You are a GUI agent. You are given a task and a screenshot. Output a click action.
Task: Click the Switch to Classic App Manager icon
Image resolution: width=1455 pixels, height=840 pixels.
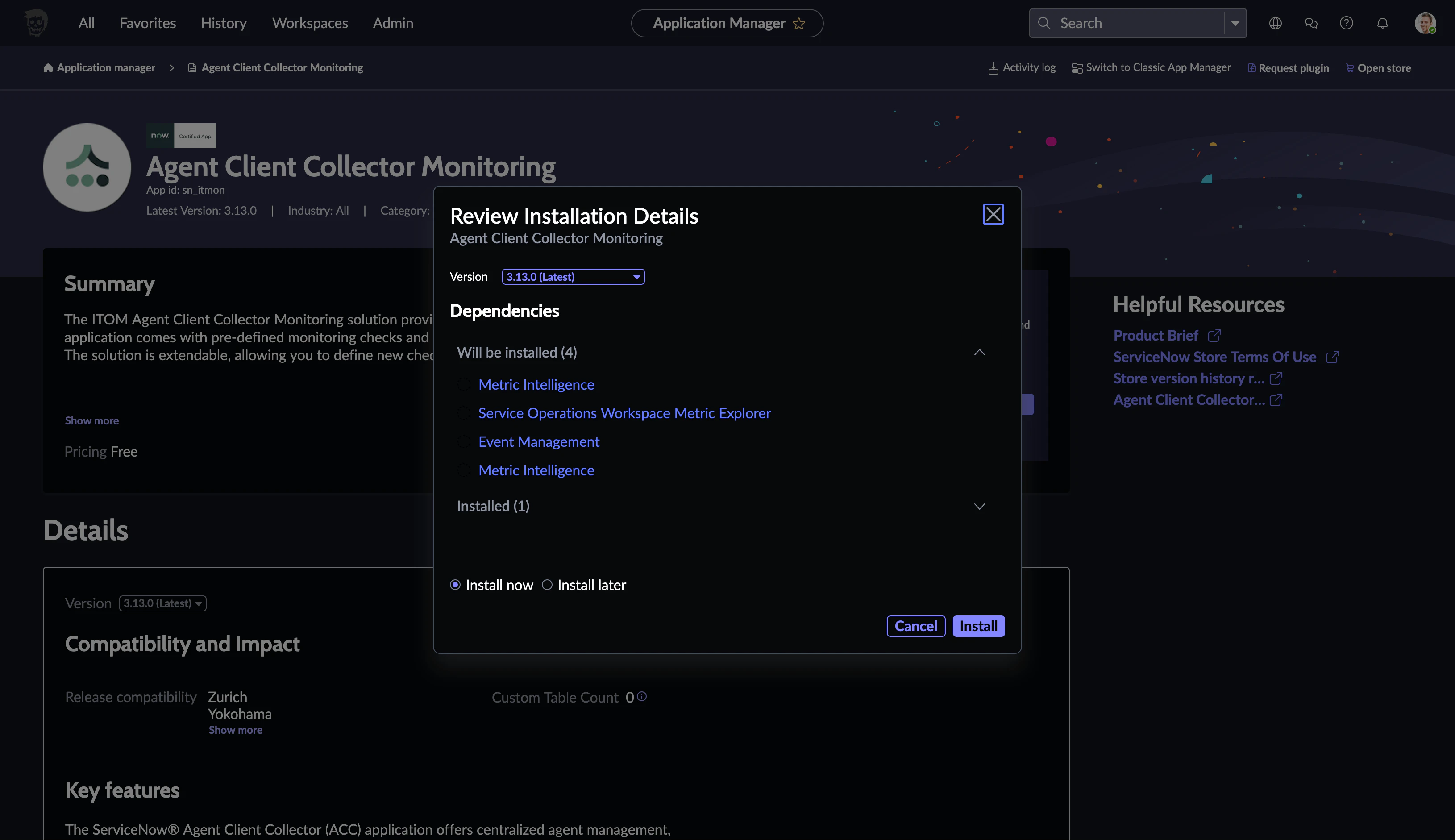pyautogui.click(x=1077, y=68)
